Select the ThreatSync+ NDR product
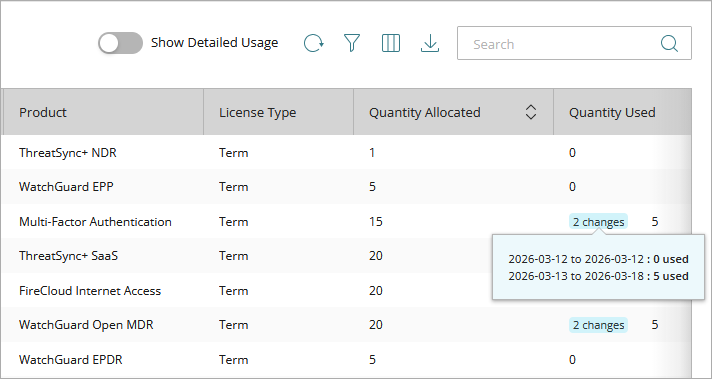This screenshot has width=712, height=379. click(68, 153)
